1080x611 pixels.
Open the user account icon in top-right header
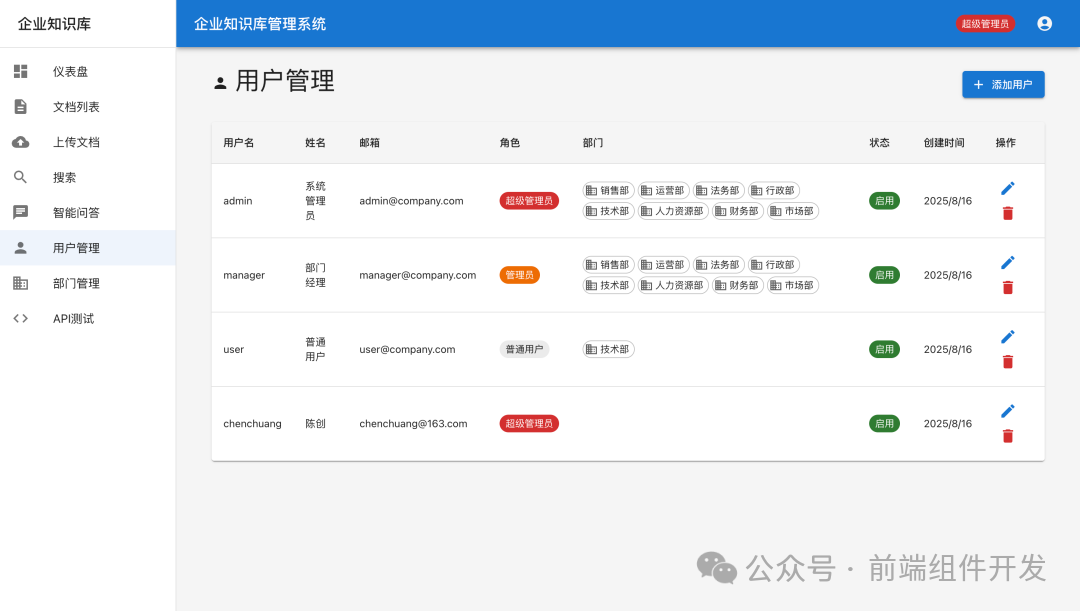click(x=1044, y=23)
